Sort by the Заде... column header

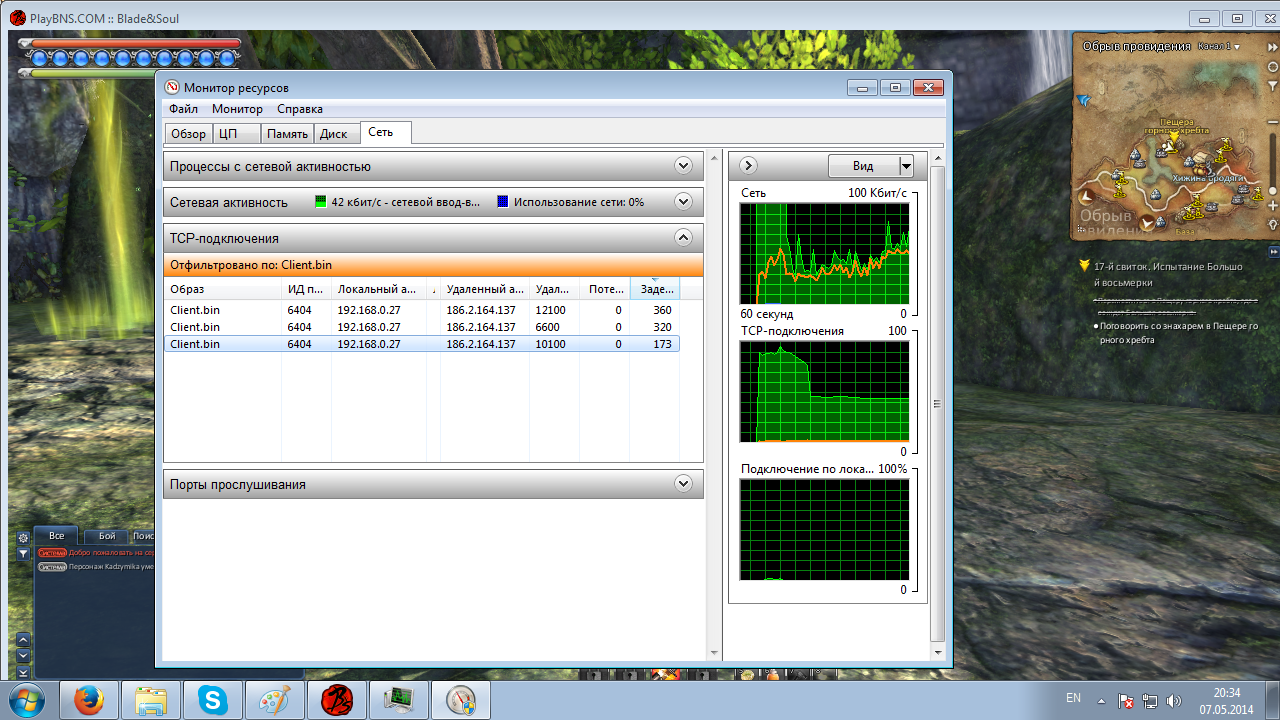(x=654, y=289)
